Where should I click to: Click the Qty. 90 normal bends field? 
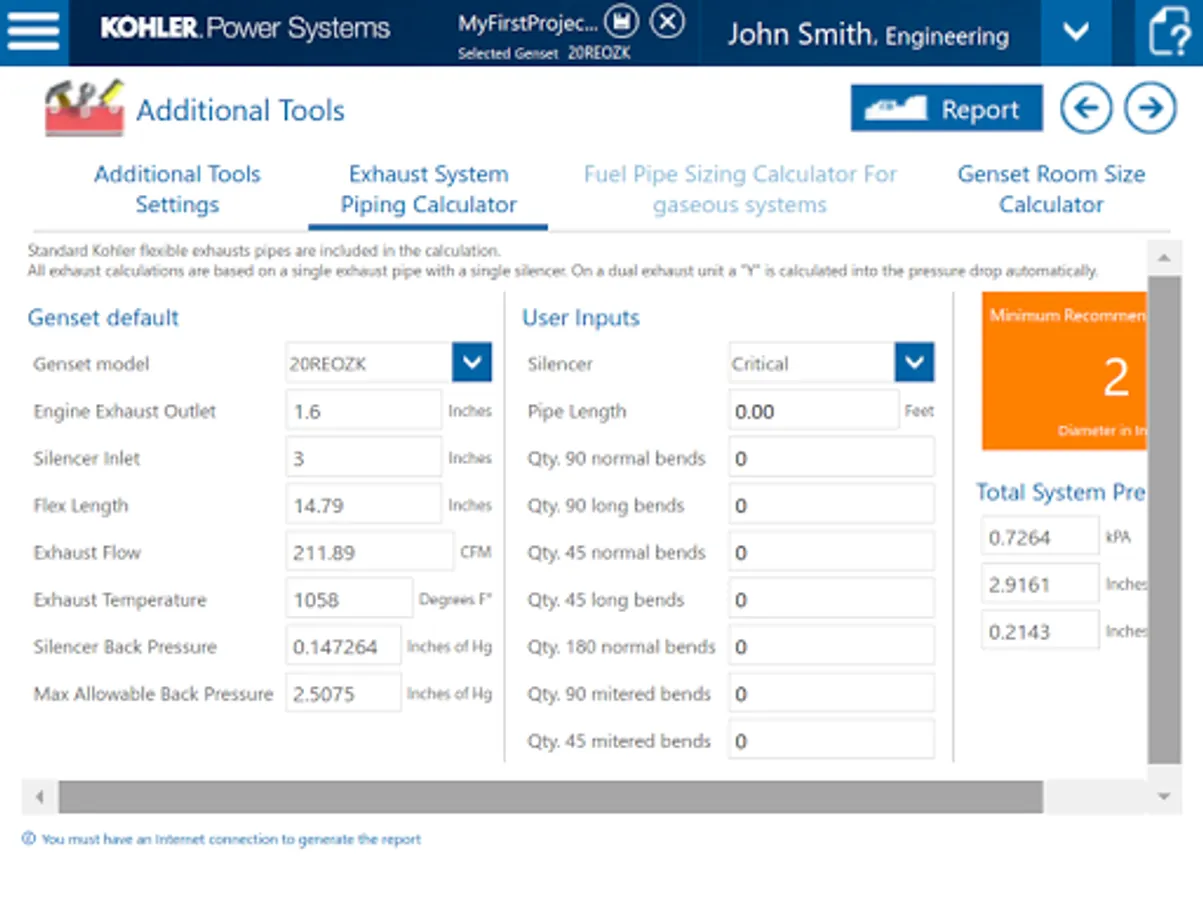(831, 458)
